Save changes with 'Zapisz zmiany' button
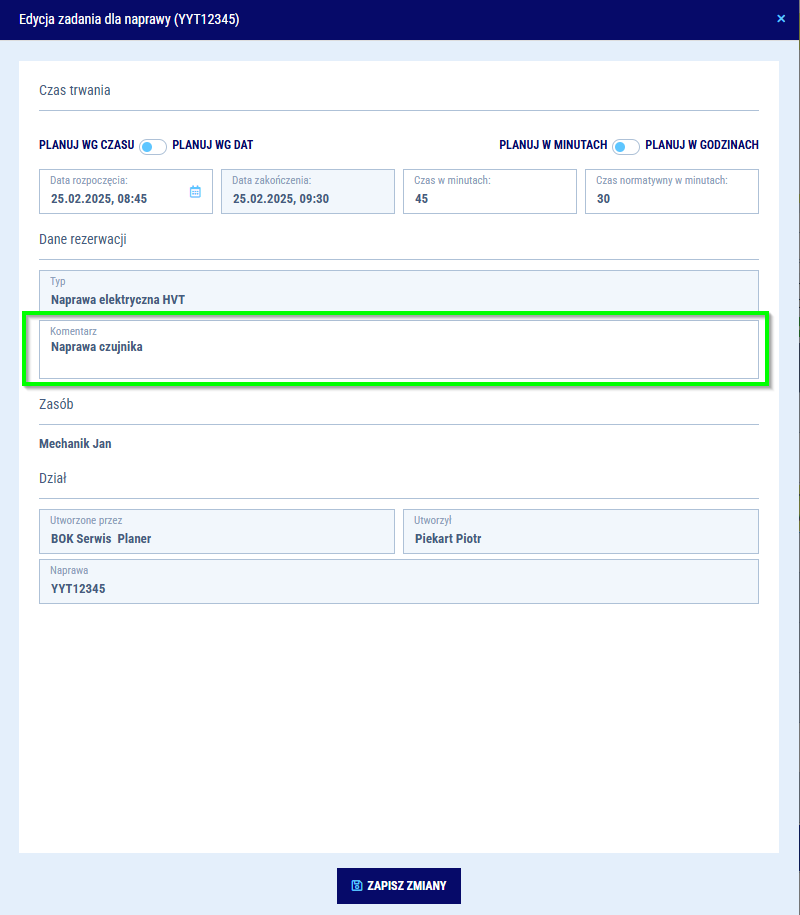The height and width of the screenshot is (915, 800). point(398,886)
